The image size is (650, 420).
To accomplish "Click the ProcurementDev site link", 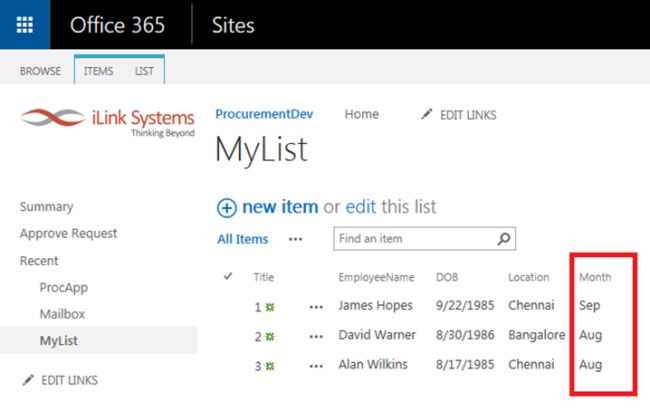I will point(264,114).
